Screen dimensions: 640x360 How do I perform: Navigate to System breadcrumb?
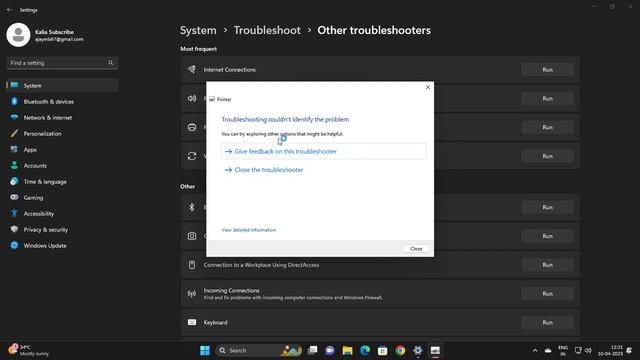(x=198, y=30)
